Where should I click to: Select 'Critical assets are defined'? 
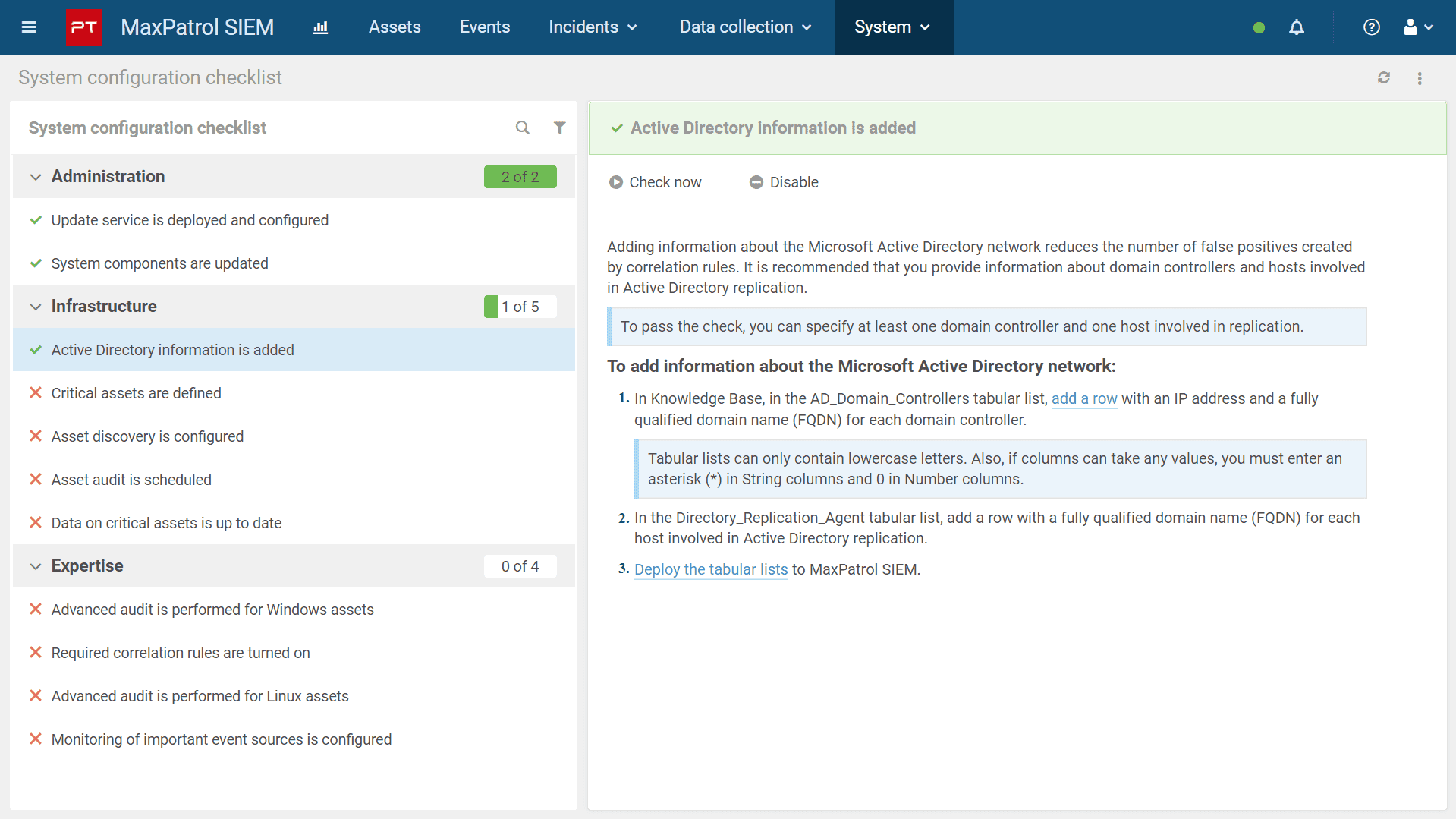[x=294, y=393]
